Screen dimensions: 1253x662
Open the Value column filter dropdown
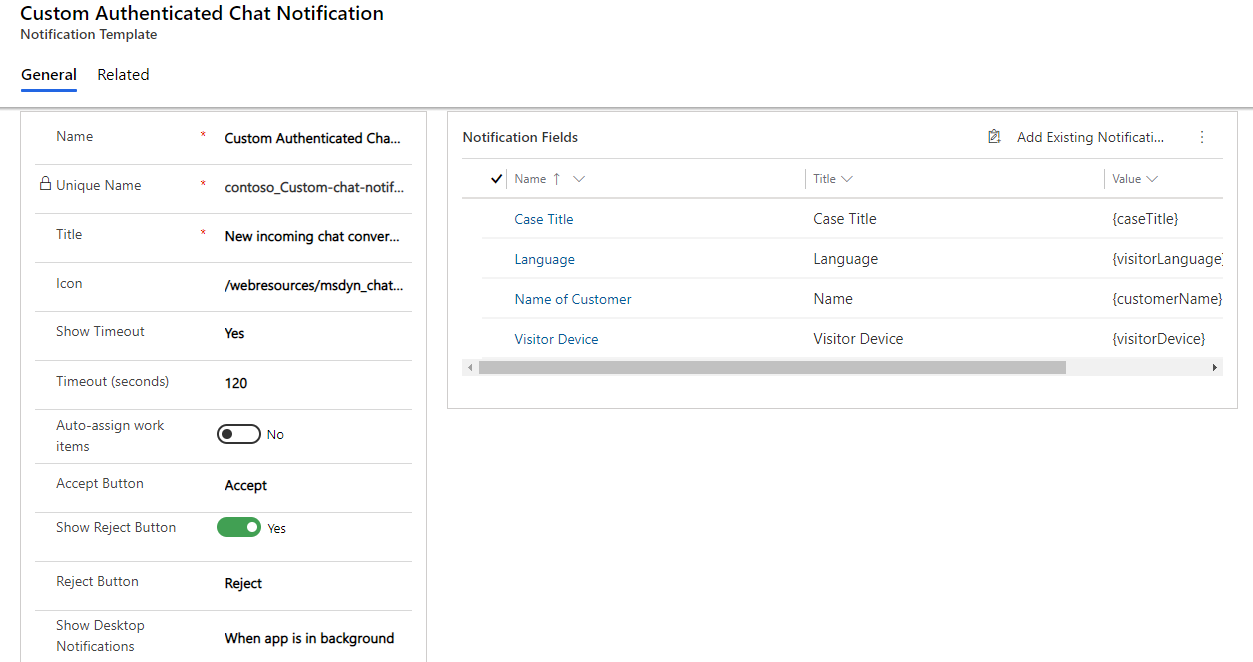coord(1150,178)
